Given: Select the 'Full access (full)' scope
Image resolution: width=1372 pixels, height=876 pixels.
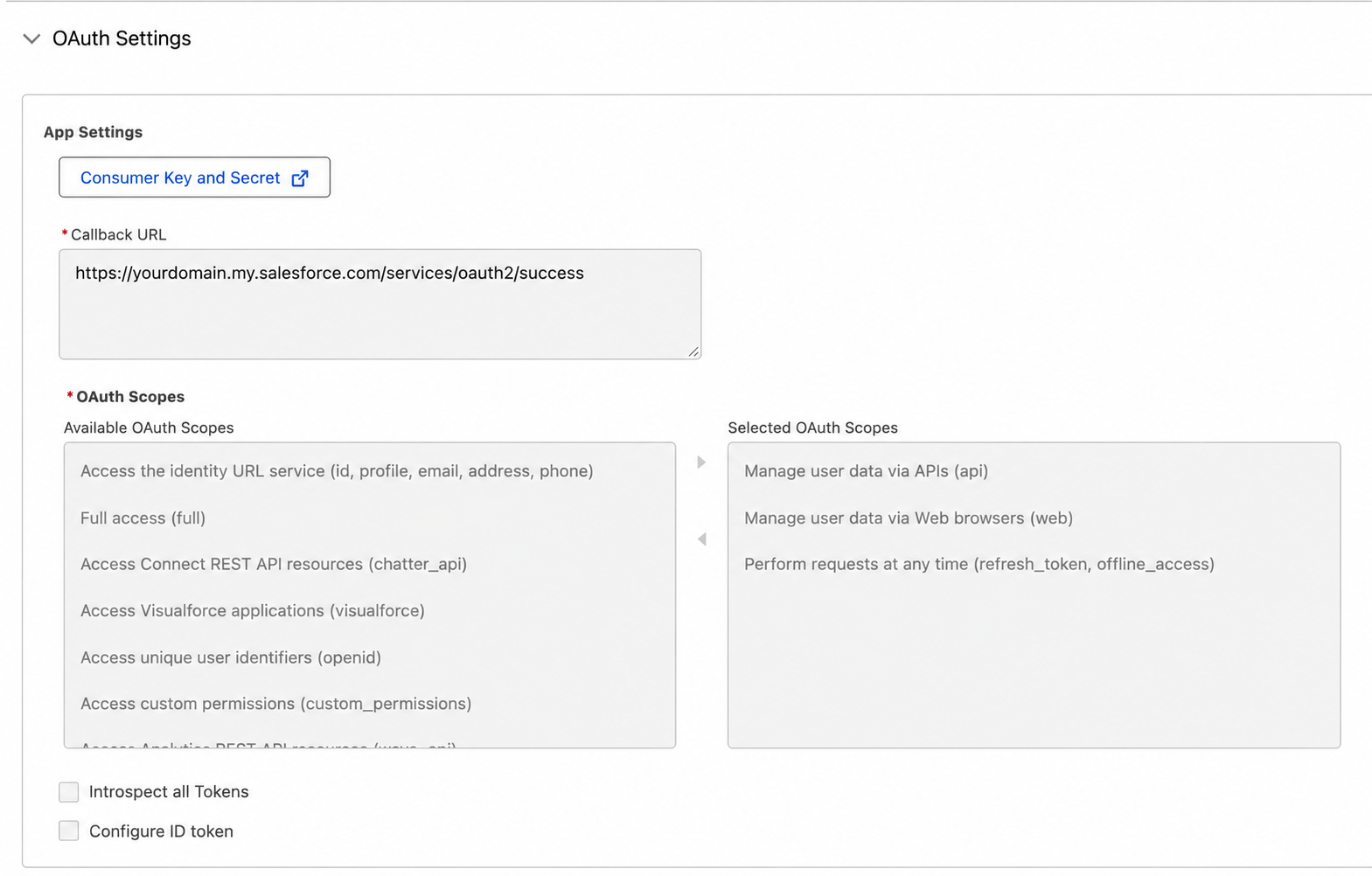Looking at the screenshot, I should tap(143, 518).
